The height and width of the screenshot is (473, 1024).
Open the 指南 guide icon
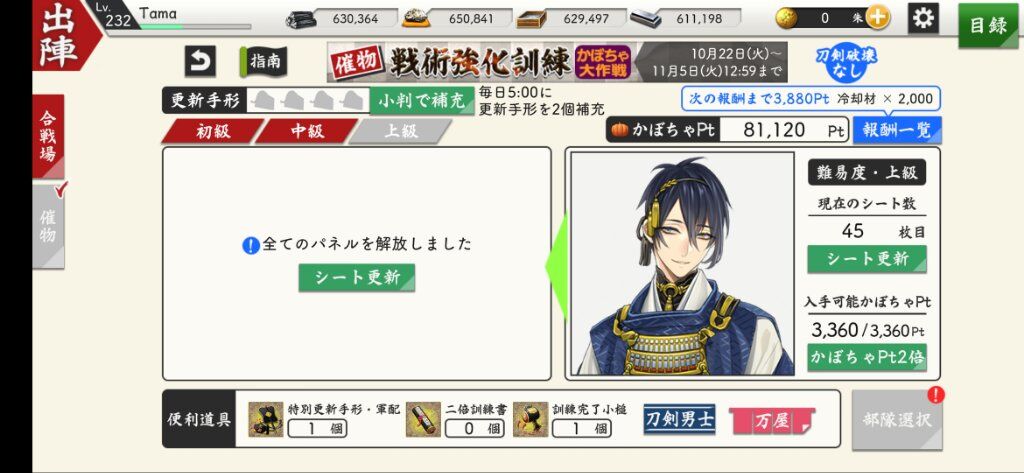(263, 61)
